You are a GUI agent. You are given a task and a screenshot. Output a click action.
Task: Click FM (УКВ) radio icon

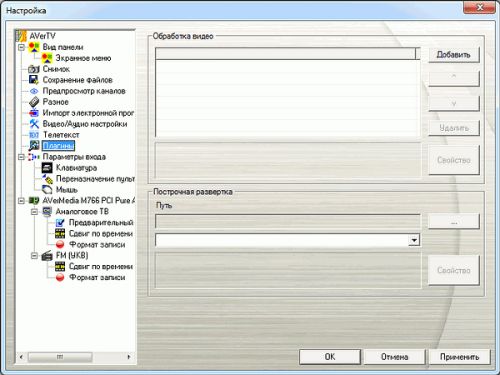tap(47, 256)
